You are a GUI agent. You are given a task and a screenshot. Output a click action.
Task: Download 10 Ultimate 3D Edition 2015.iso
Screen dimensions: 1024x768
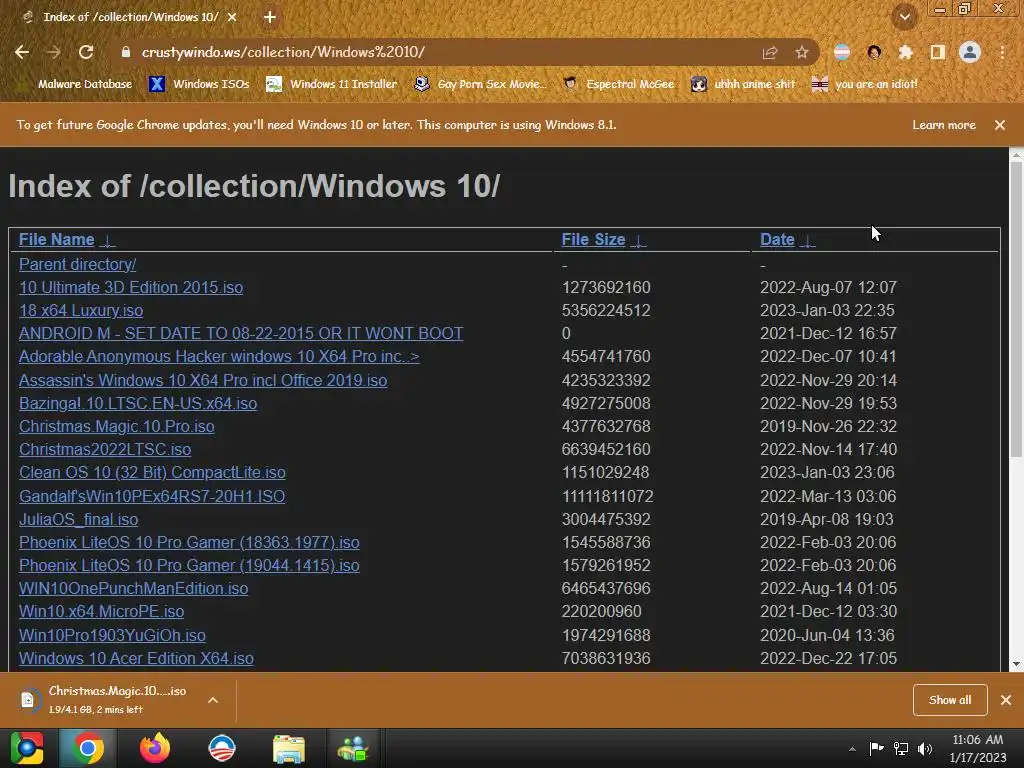[131, 287]
